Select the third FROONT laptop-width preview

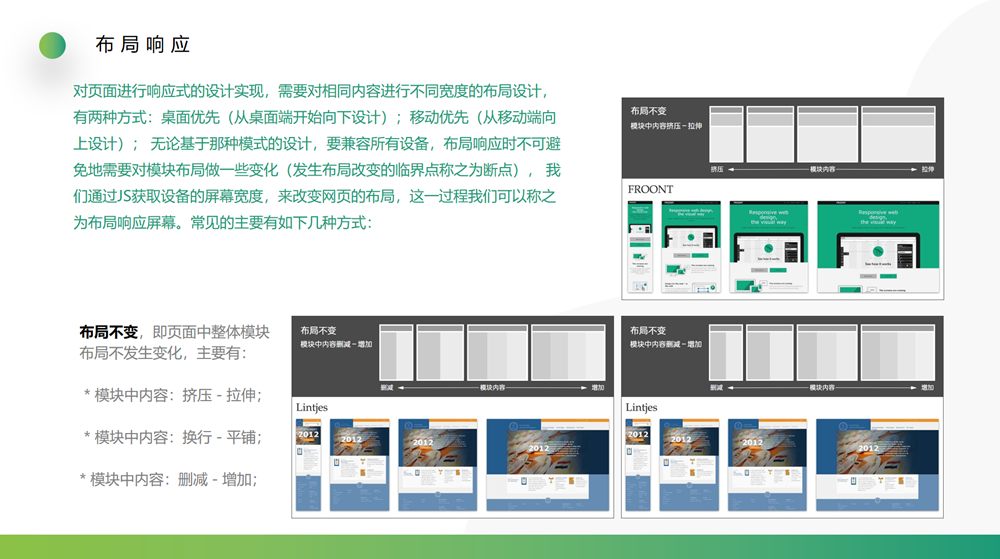pos(768,248)
